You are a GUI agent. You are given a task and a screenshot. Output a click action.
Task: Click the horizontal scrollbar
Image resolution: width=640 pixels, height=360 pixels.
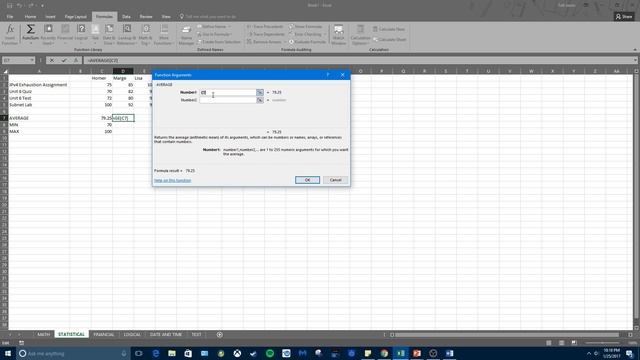pyautogui.click(x=506, y=335)
